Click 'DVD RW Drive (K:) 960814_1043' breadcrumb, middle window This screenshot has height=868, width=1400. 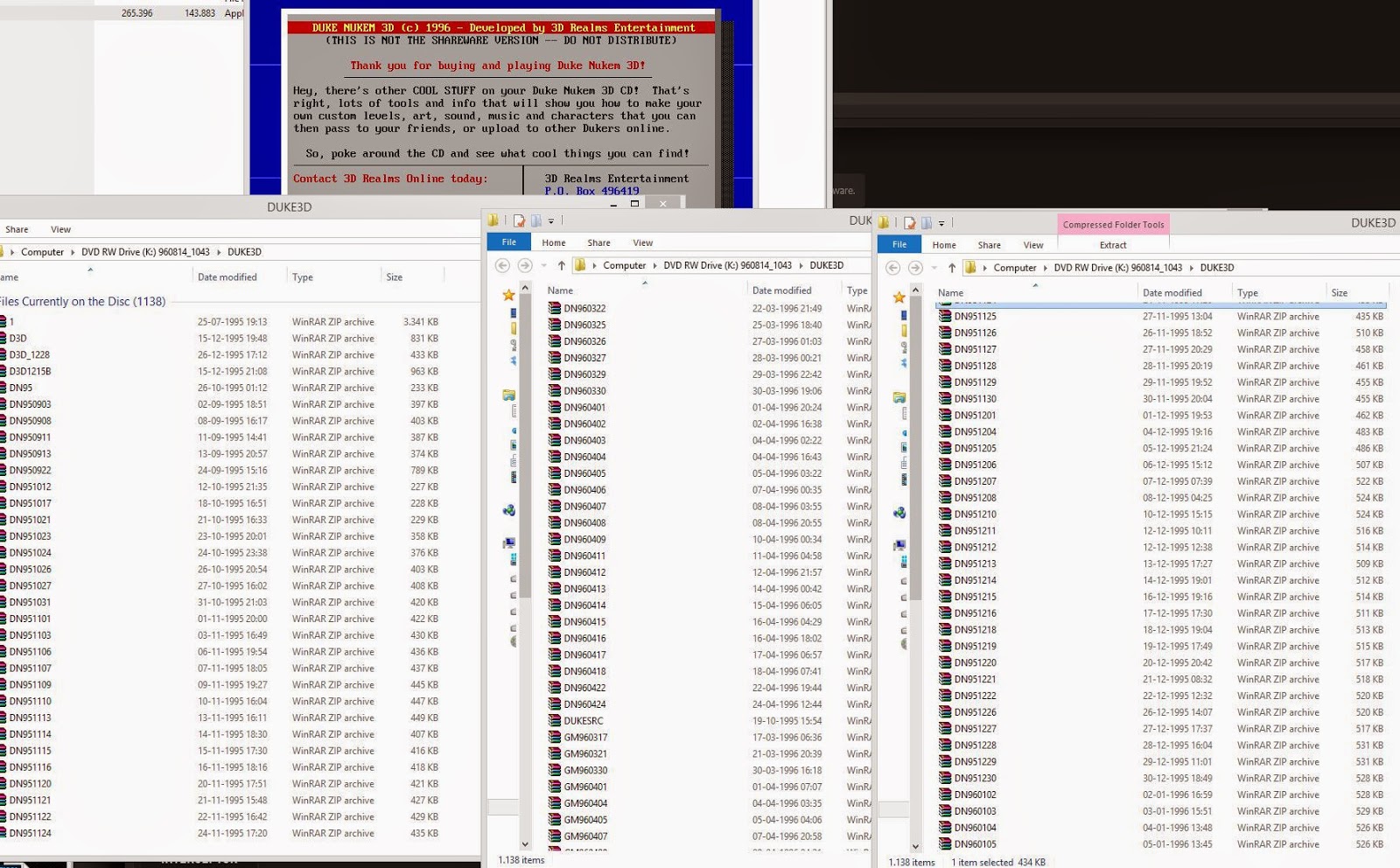727,265
